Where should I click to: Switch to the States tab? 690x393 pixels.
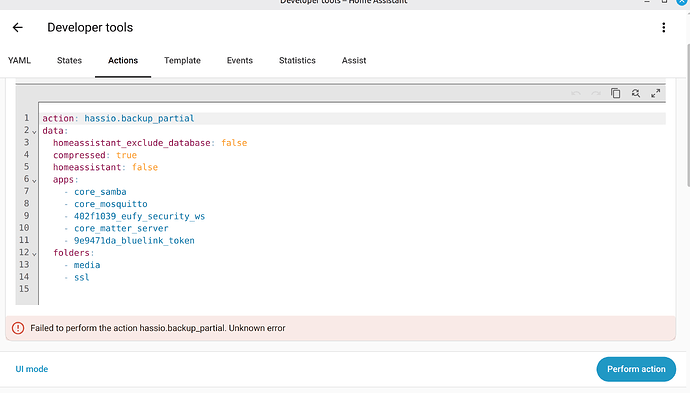(x=70, y=61)
